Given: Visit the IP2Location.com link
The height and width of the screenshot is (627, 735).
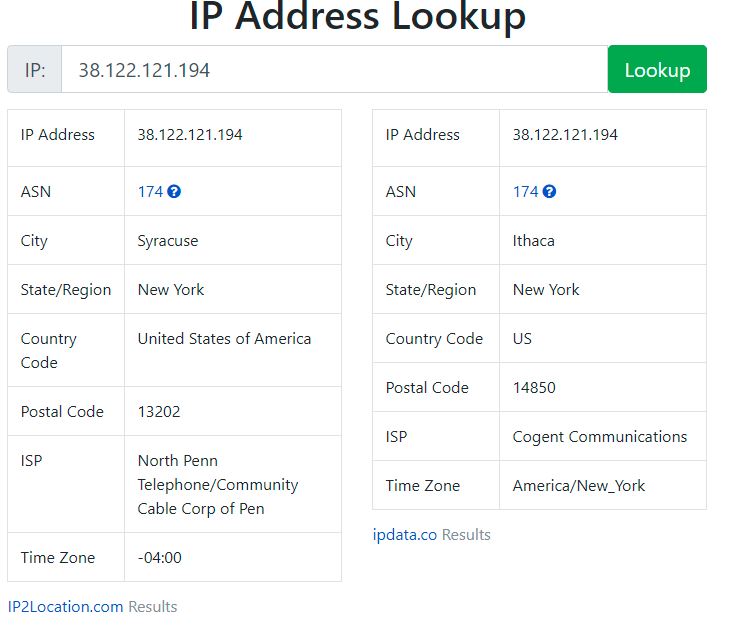Looking at the screenshot, I should (66, 606).
